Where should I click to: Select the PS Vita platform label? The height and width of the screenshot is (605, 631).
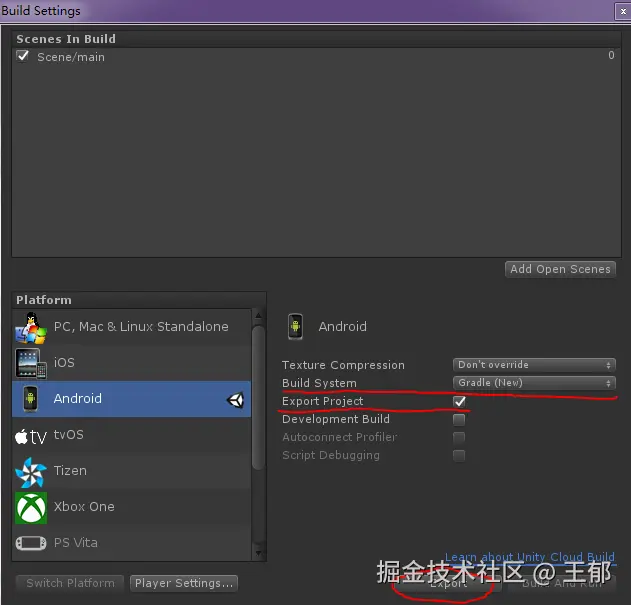(x=76, y=543)
